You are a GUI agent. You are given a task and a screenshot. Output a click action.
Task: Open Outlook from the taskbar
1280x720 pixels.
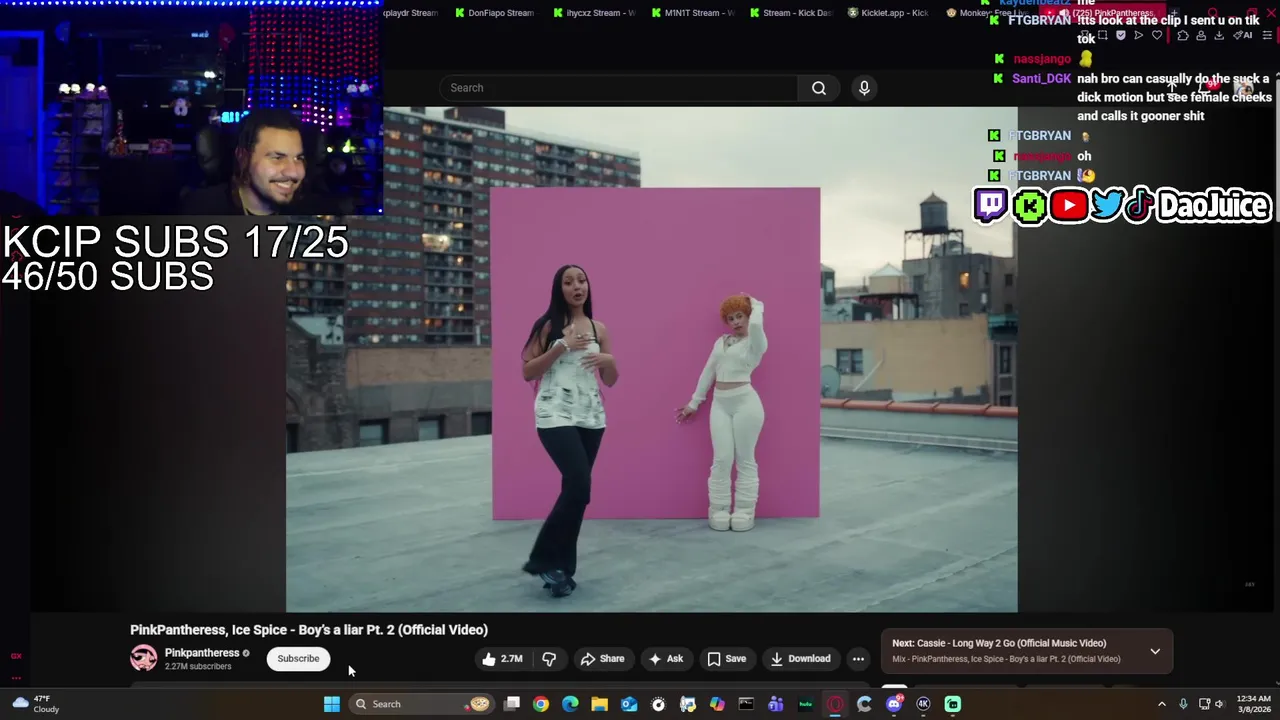coord(629,704)
